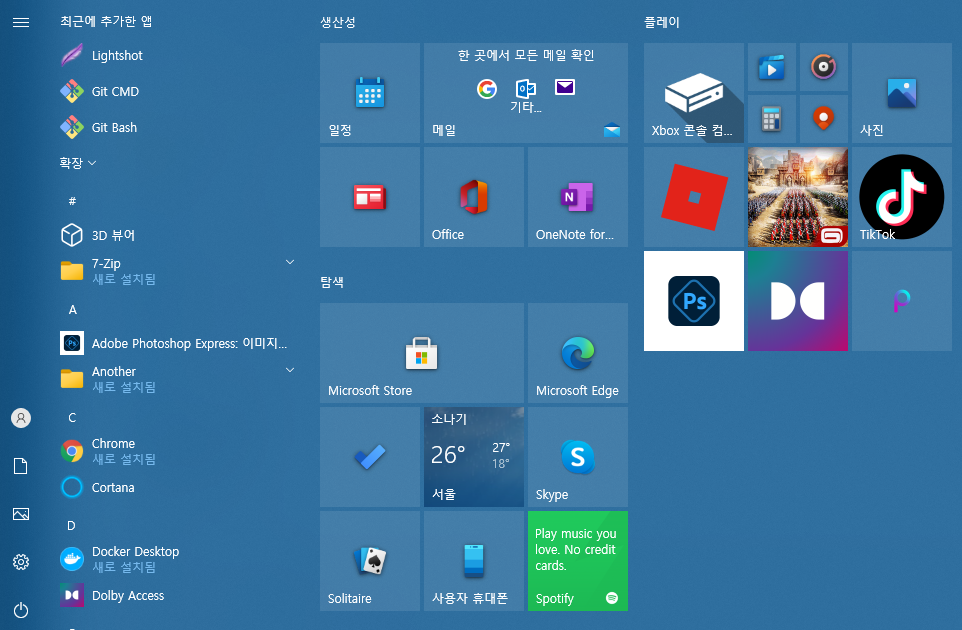Open Documents from the sidebar

[x=21, y=466]
